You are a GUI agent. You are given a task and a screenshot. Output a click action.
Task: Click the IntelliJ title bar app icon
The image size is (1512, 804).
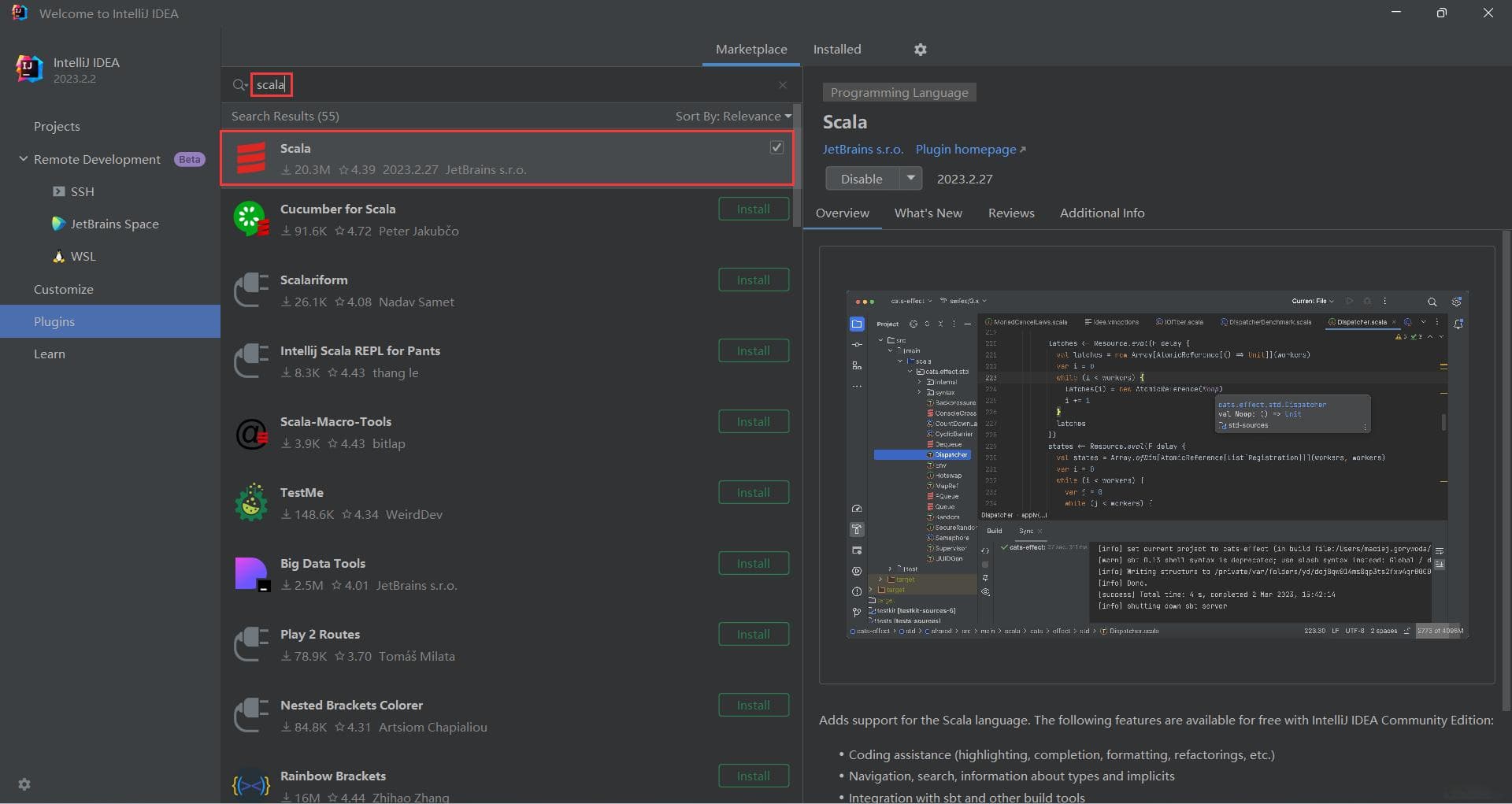point(19,13)
